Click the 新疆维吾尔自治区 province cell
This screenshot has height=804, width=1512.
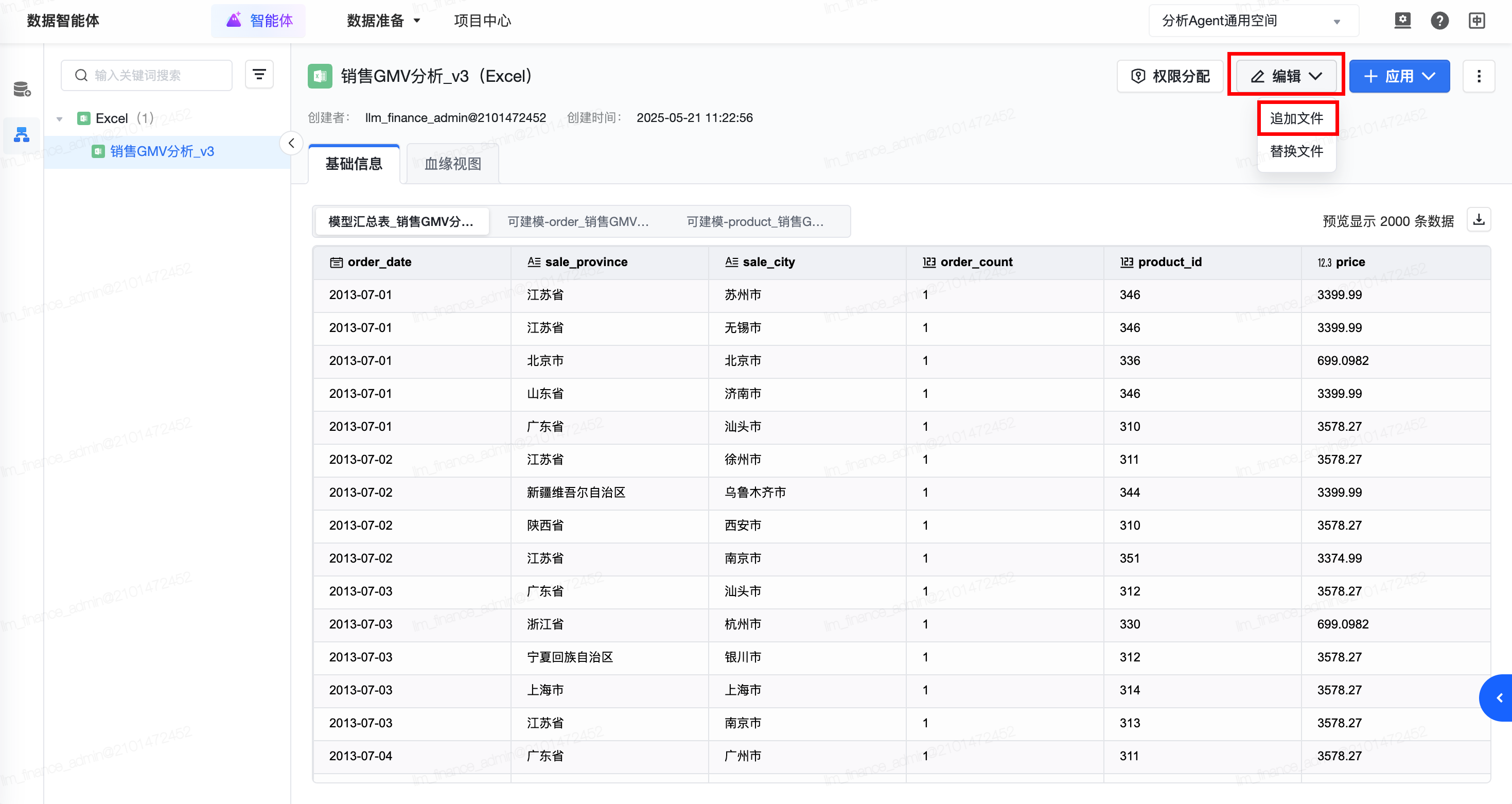pos(609,493)
